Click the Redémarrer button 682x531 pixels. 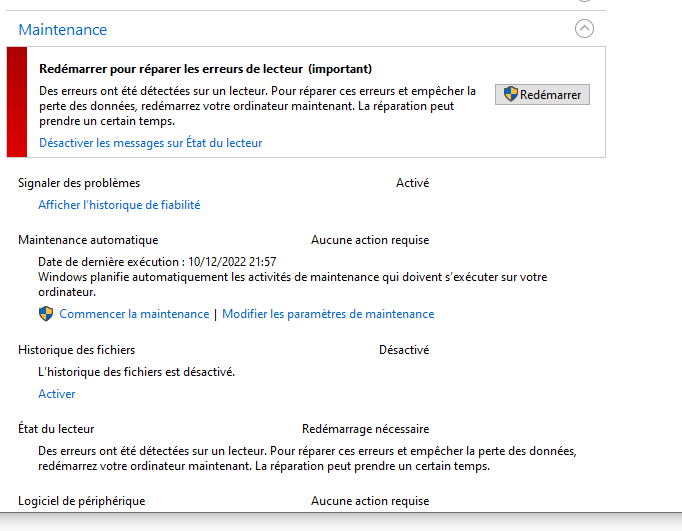[x=542, y=94]
